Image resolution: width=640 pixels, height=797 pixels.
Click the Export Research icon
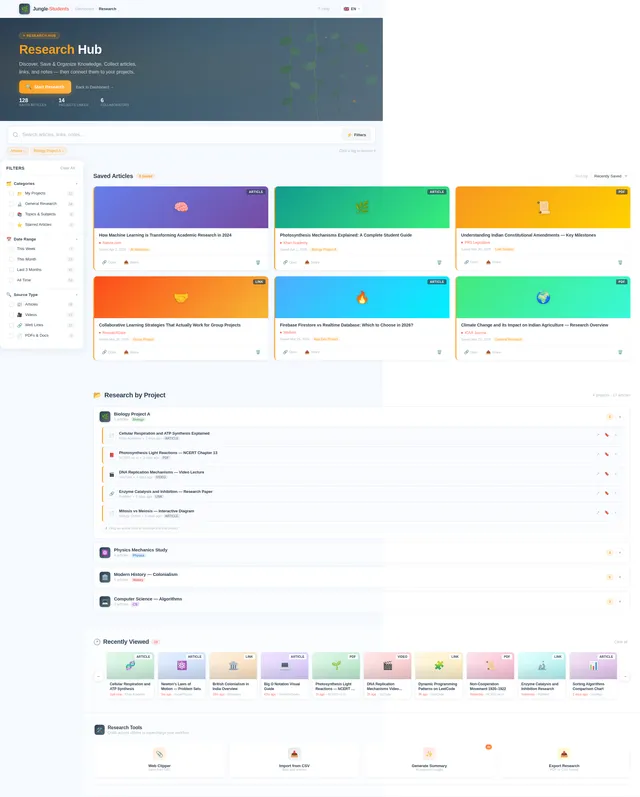(564, 754)
